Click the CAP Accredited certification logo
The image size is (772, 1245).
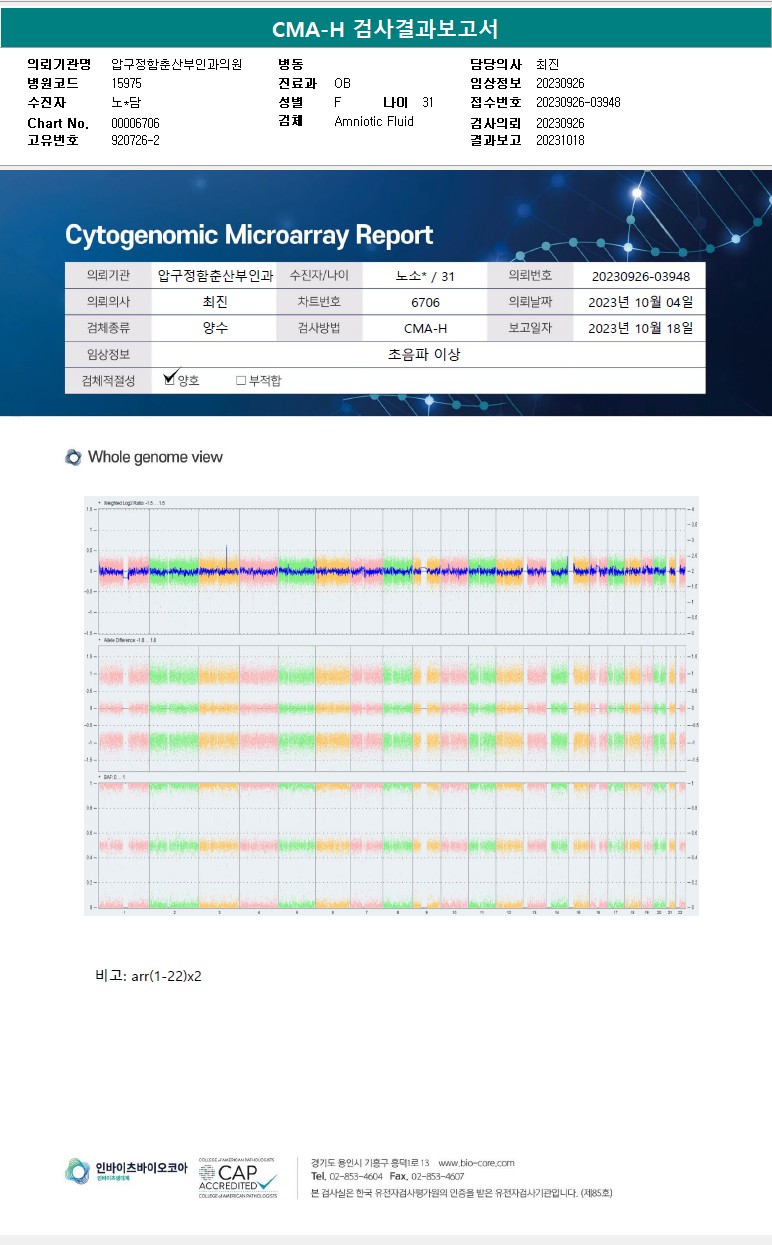[238, 1176]
